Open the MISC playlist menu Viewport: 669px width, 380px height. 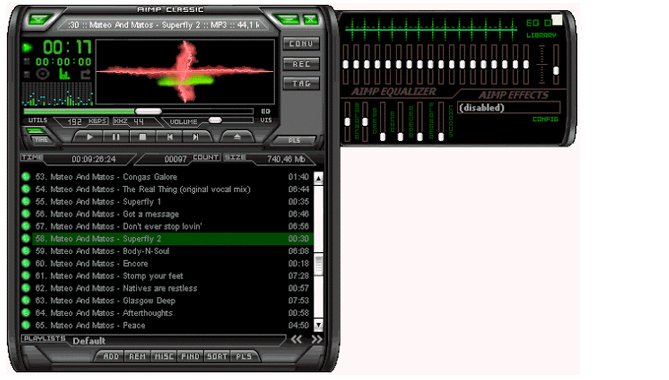[164, 356]
